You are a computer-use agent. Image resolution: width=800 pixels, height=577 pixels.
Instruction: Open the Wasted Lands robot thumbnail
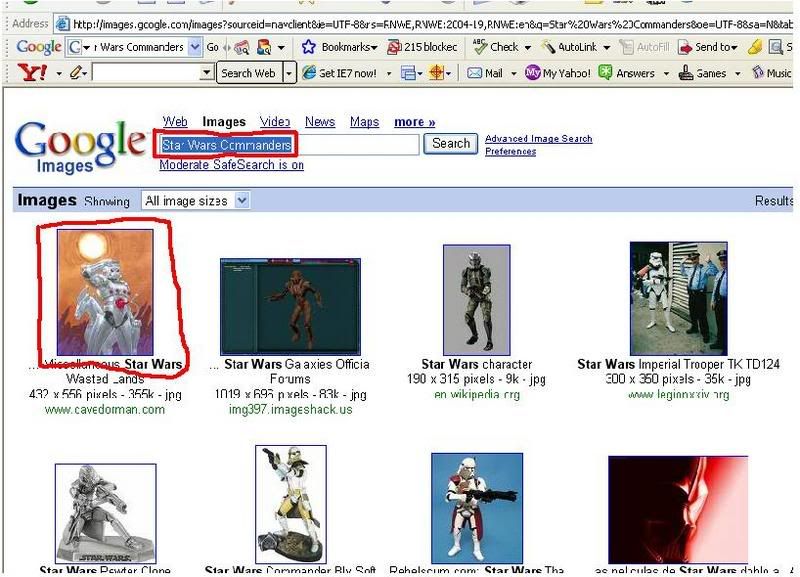pyautogui.click(x=105, y=292)
